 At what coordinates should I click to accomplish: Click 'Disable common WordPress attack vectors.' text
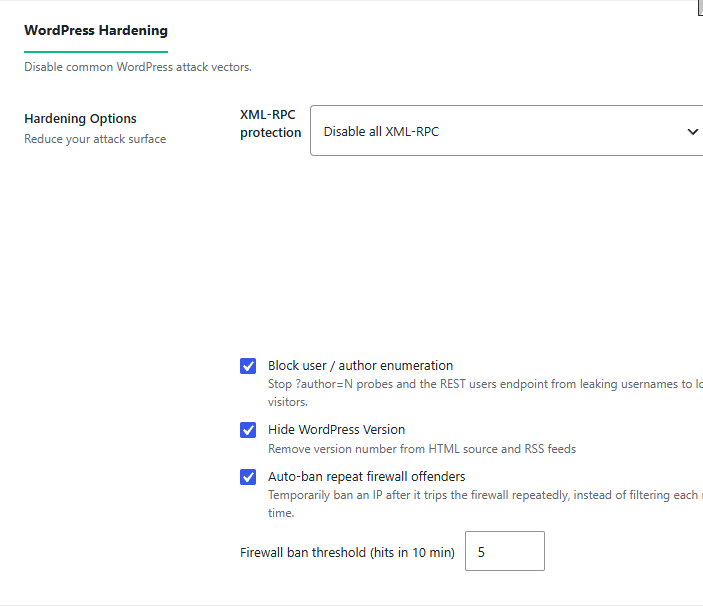tap(138, 67)
